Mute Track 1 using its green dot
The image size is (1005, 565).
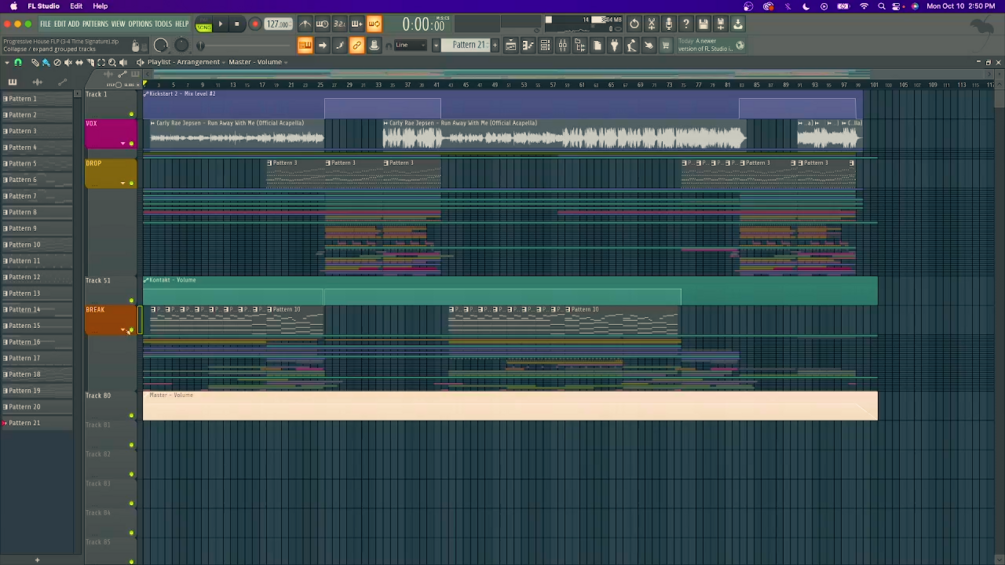(131, 114)
